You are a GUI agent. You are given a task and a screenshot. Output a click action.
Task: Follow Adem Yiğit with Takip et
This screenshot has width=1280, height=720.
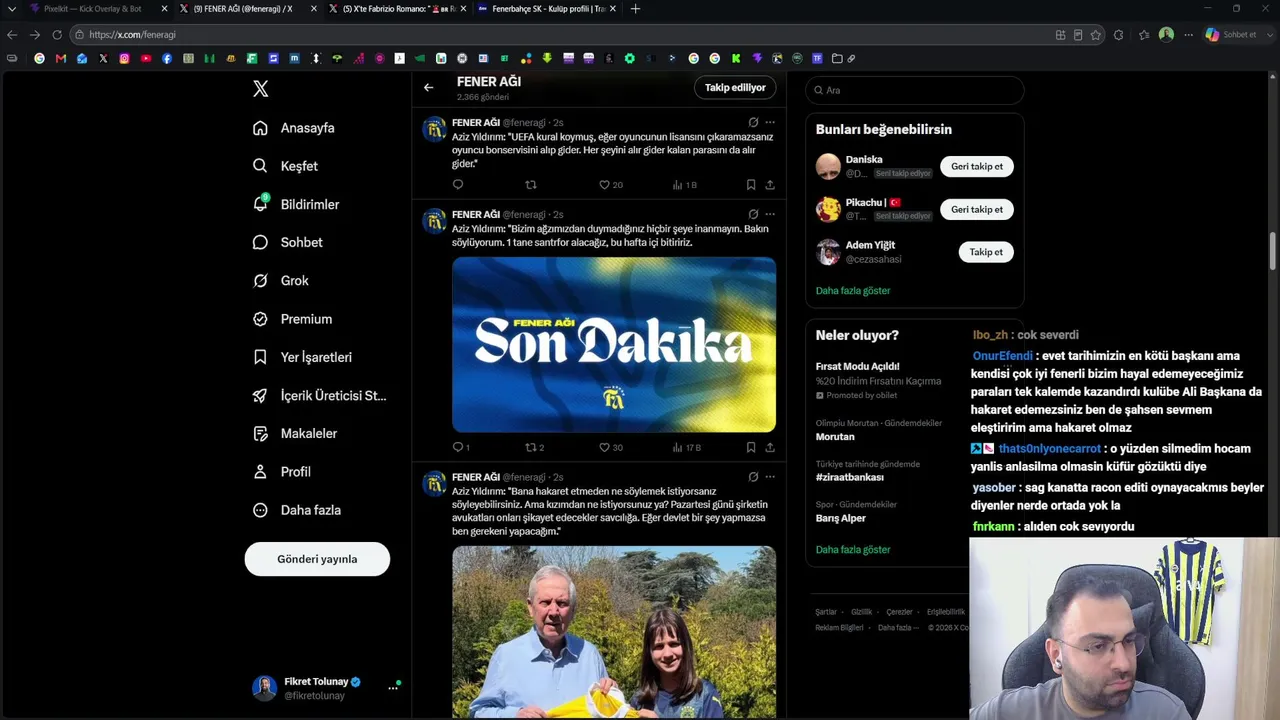[x=986, y=252]
